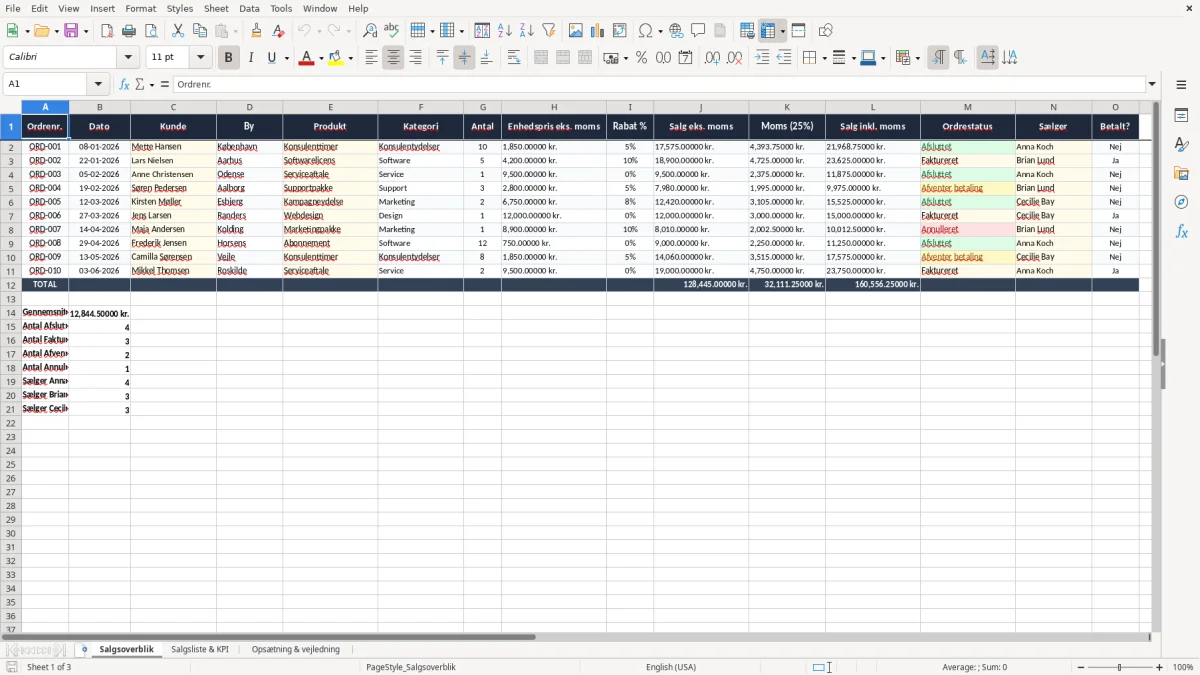Open the File menu

pyautogui.click(x=13, y=8)
